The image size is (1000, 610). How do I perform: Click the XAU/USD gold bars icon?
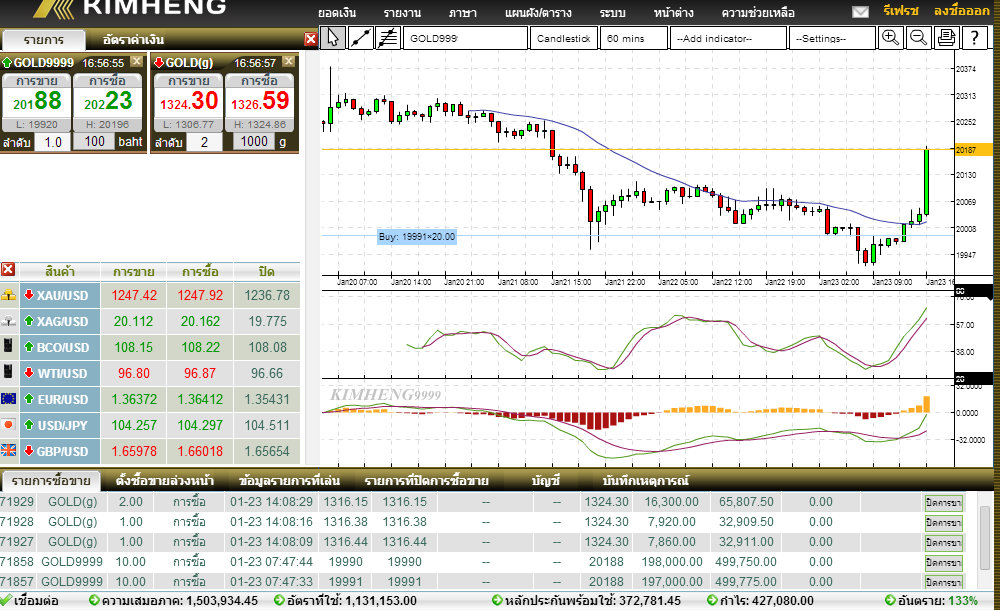[8, 295]
